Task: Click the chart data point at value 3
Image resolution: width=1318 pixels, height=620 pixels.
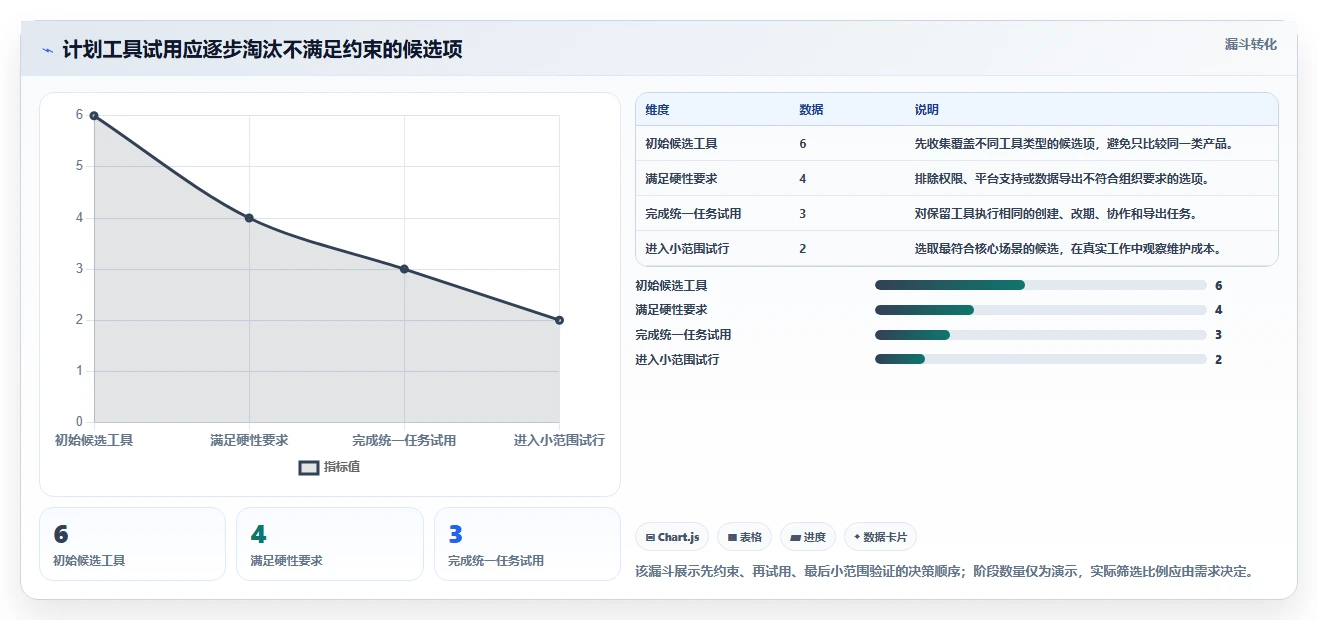Action: [404, 269]
